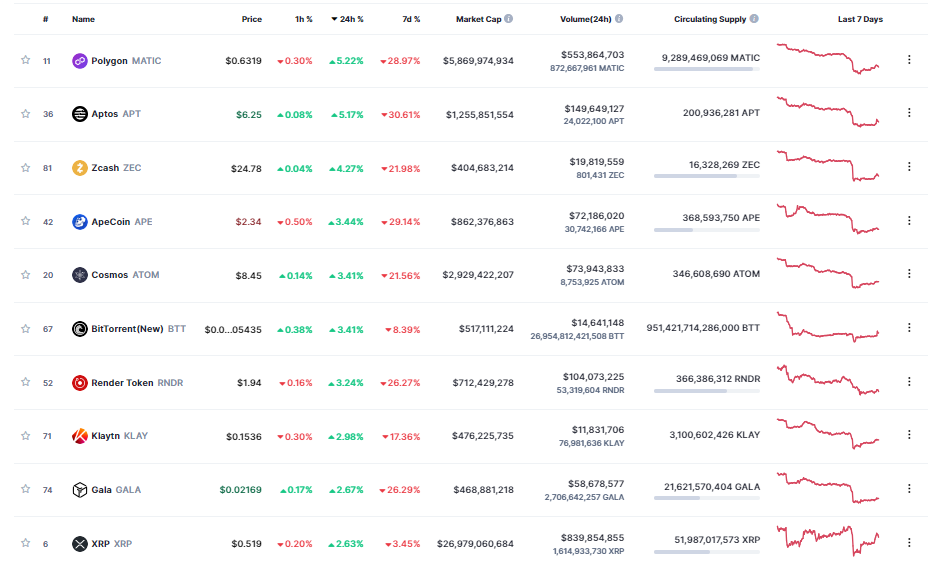Click XRP market cap $26,979,060,684
This screenshot has height=566, width=930.
[475, 543]
